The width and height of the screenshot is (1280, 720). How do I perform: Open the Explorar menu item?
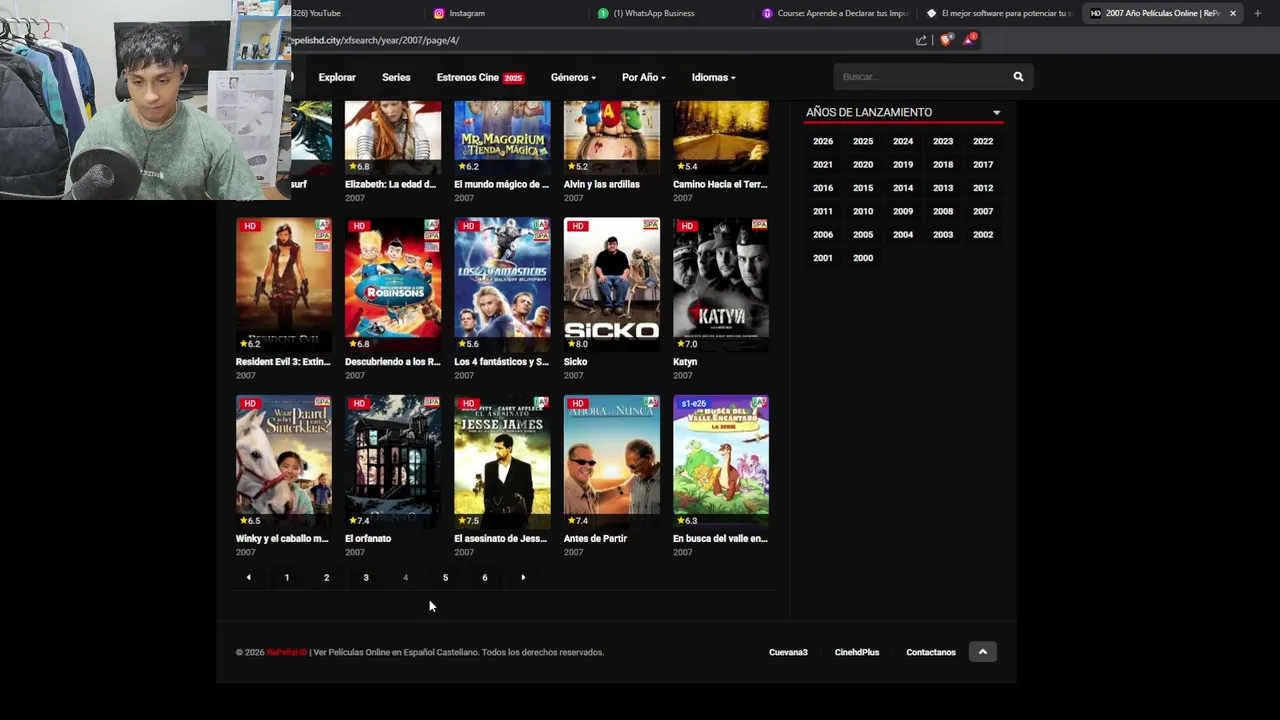pos(337,77)
